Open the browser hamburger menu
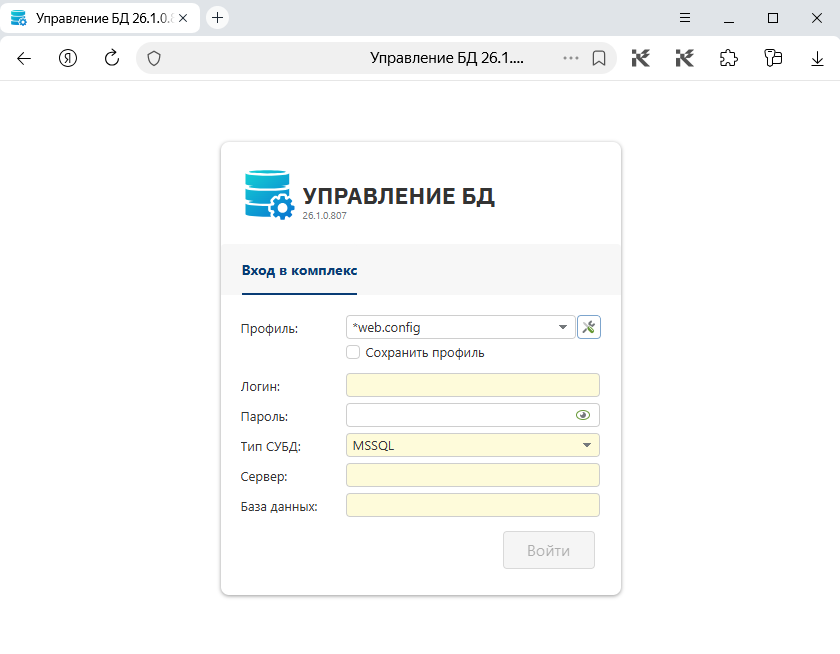840x654 pixels. pos(685,18)
